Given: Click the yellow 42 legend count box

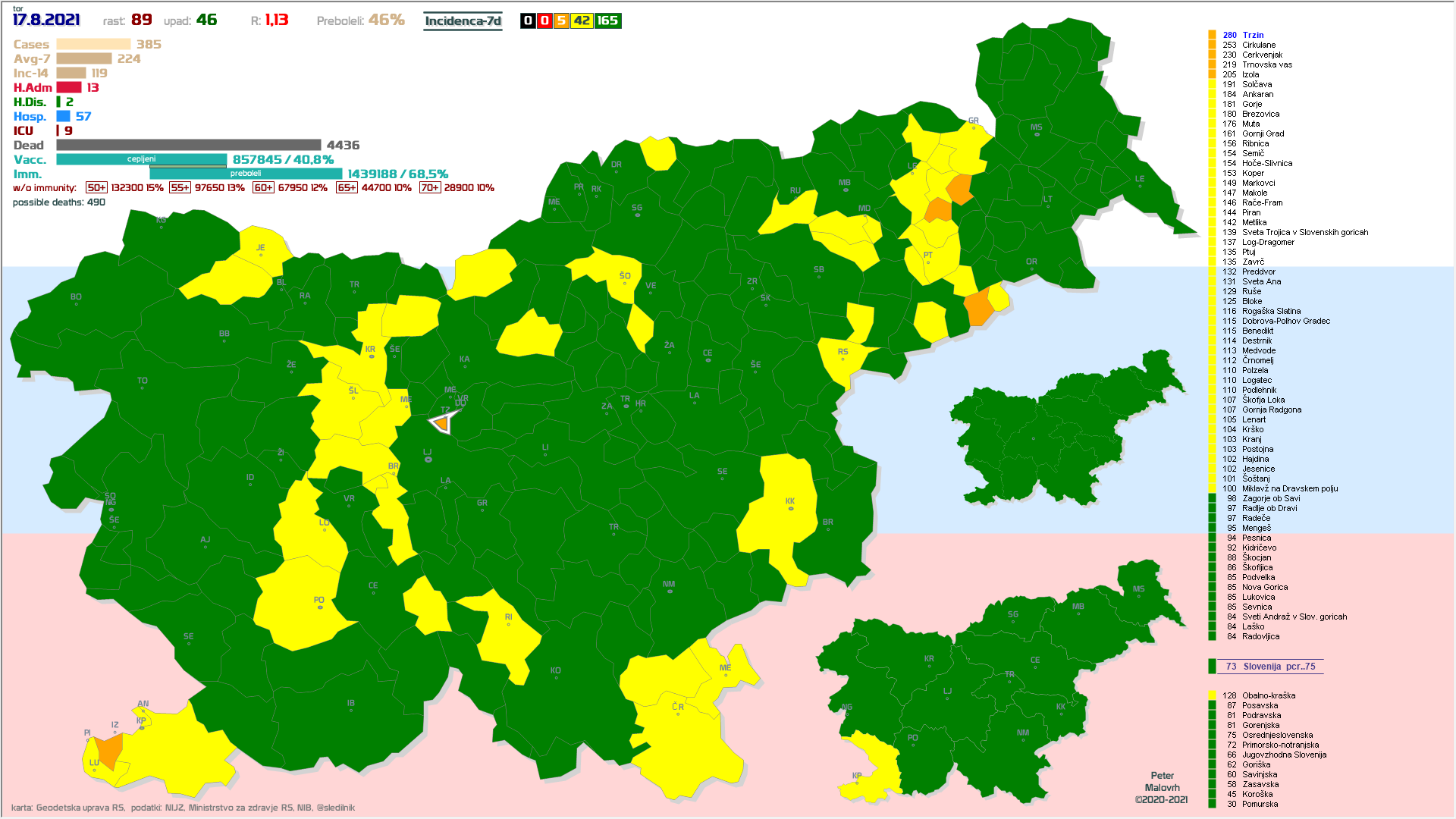Looking at the screenshot, I should pyautogui.click(x=582, y=20).
